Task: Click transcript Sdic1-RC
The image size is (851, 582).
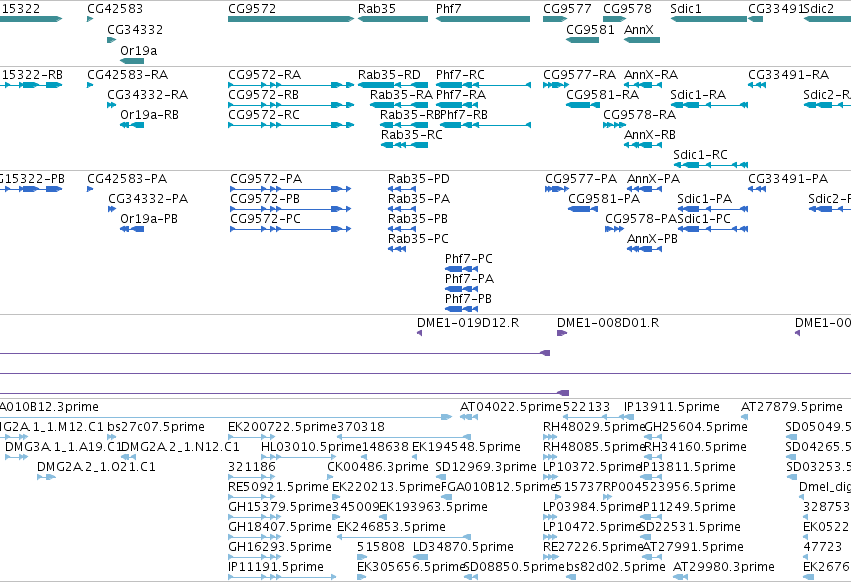Action: (x=700, y=155)
